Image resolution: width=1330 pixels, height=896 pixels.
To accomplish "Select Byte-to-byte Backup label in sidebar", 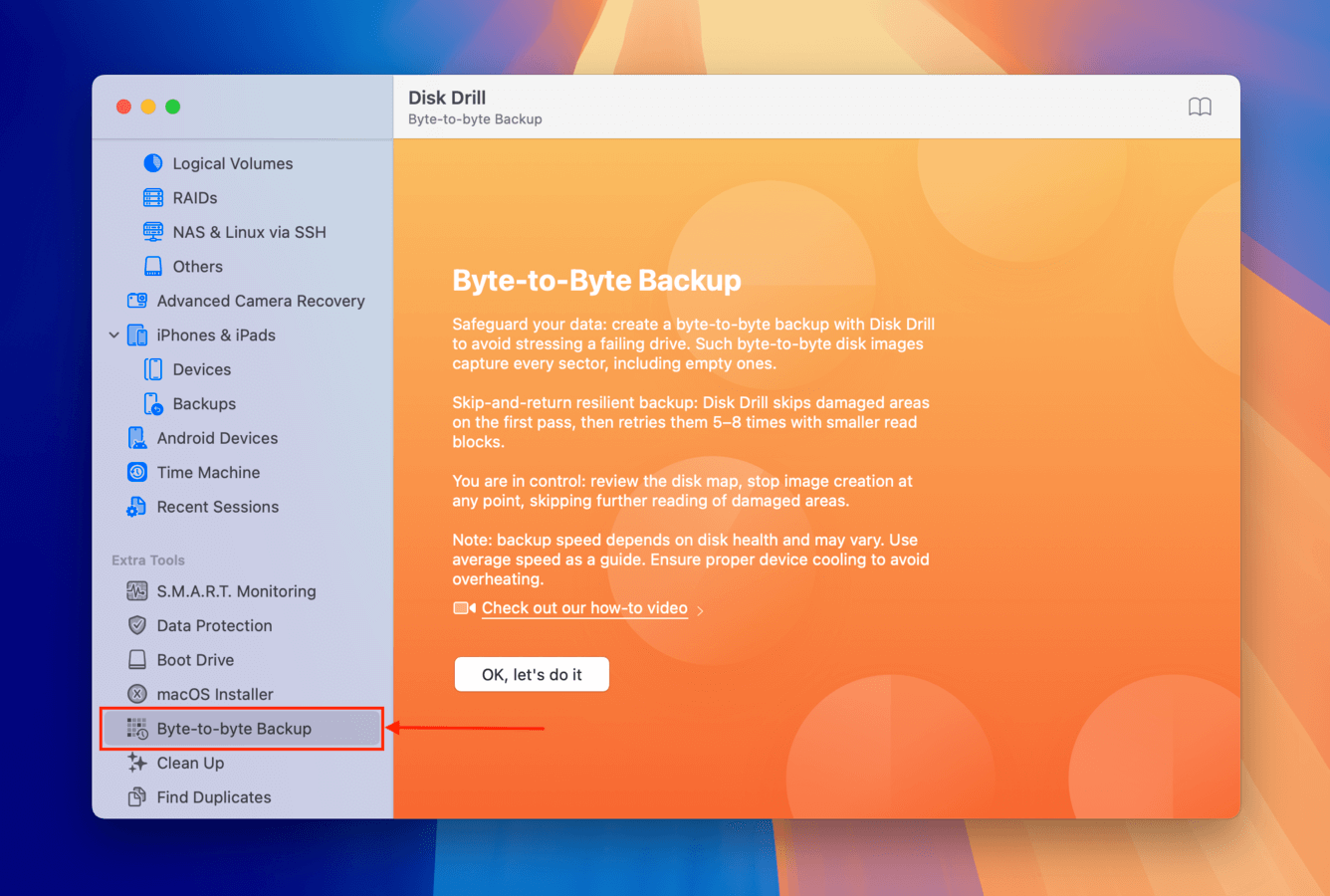I will tap(234, 729).
